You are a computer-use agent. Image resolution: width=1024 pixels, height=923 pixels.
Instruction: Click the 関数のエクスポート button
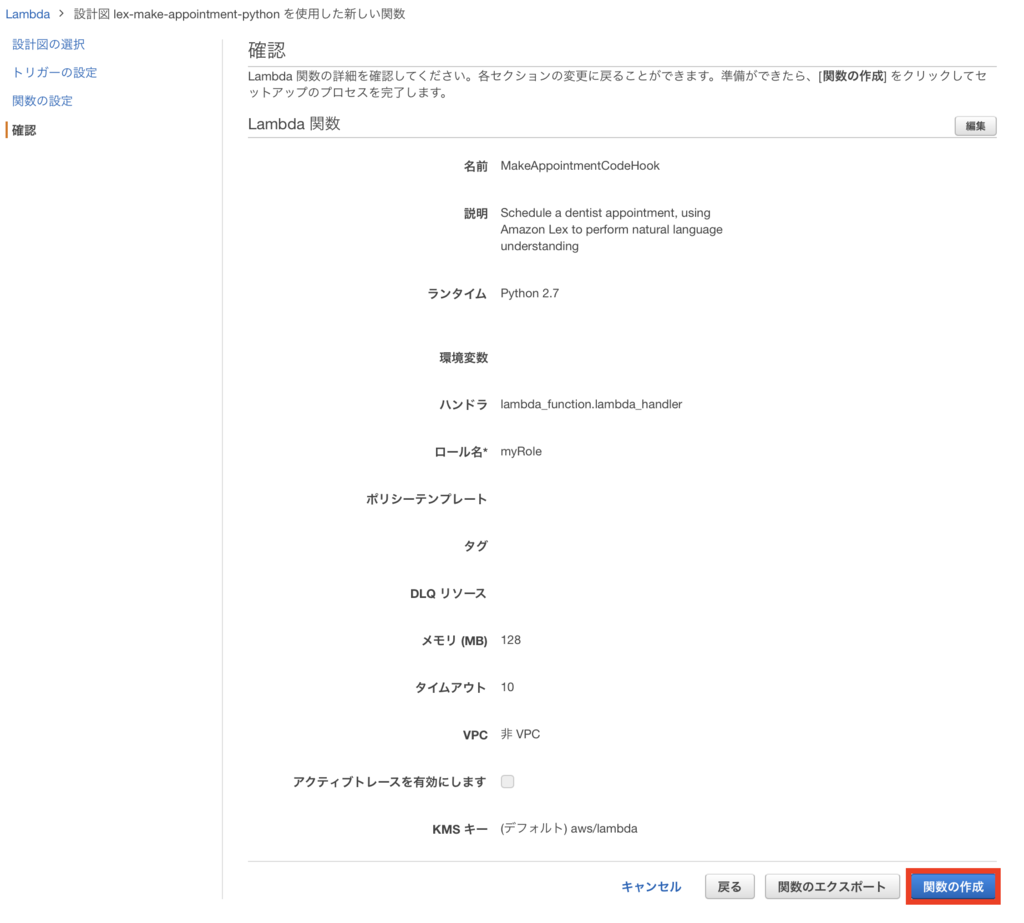(x=832, y=886)
